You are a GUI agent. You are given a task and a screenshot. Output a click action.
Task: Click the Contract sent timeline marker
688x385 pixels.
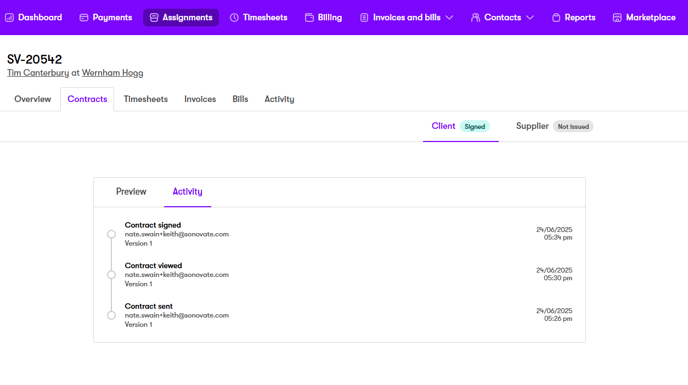pos(111,315)
